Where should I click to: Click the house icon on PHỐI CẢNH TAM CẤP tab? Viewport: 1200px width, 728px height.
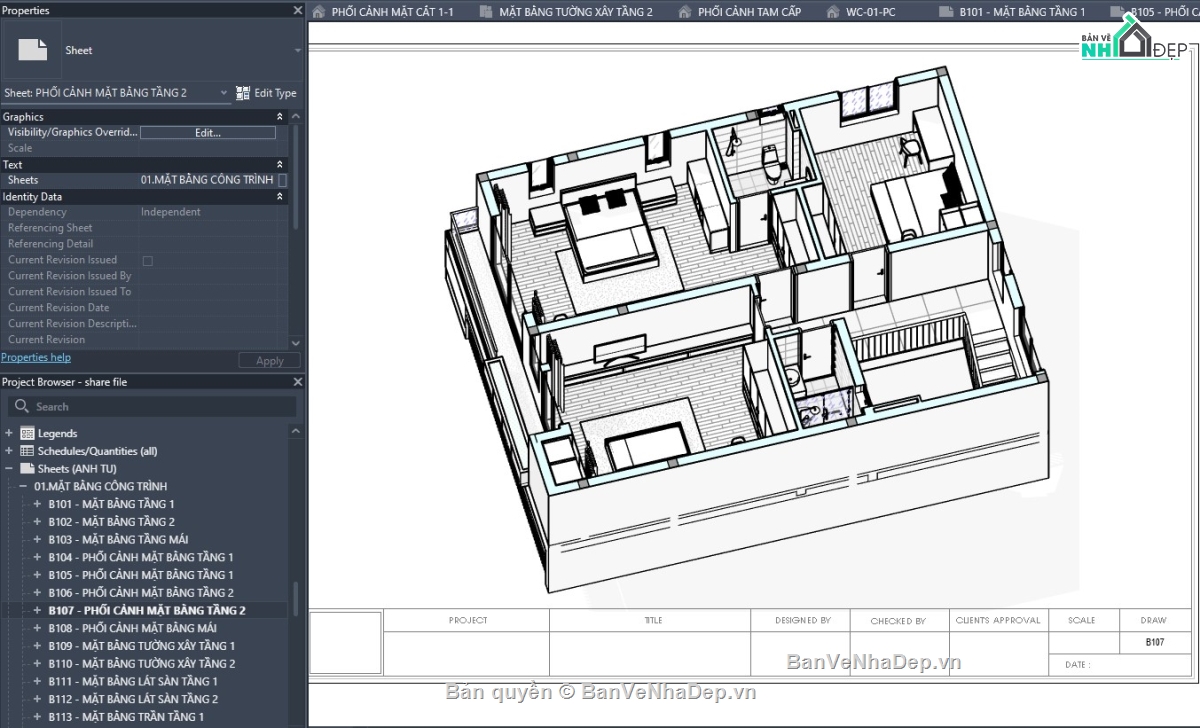click(x=685, y=12)
